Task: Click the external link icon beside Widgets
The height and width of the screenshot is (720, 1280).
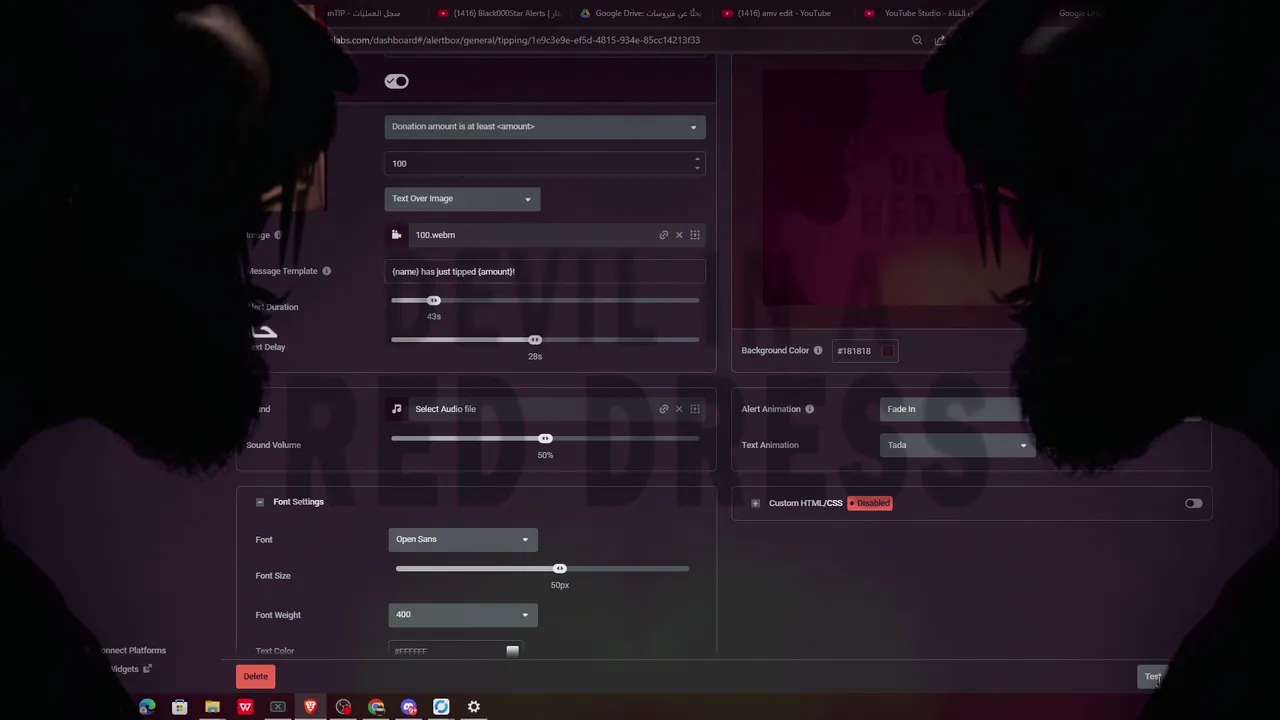Action: (147, 669)
